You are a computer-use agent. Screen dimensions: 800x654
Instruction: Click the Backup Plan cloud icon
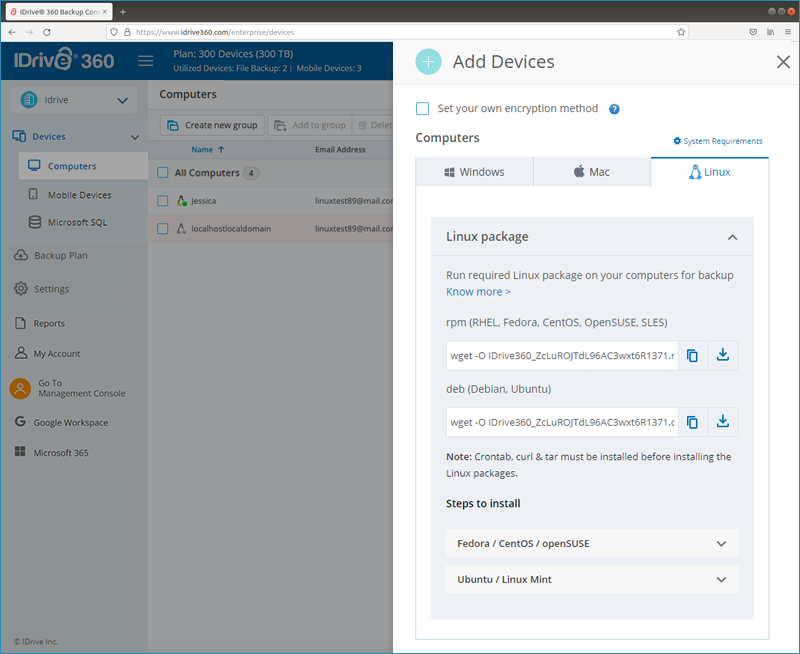[x=20, y=255]
